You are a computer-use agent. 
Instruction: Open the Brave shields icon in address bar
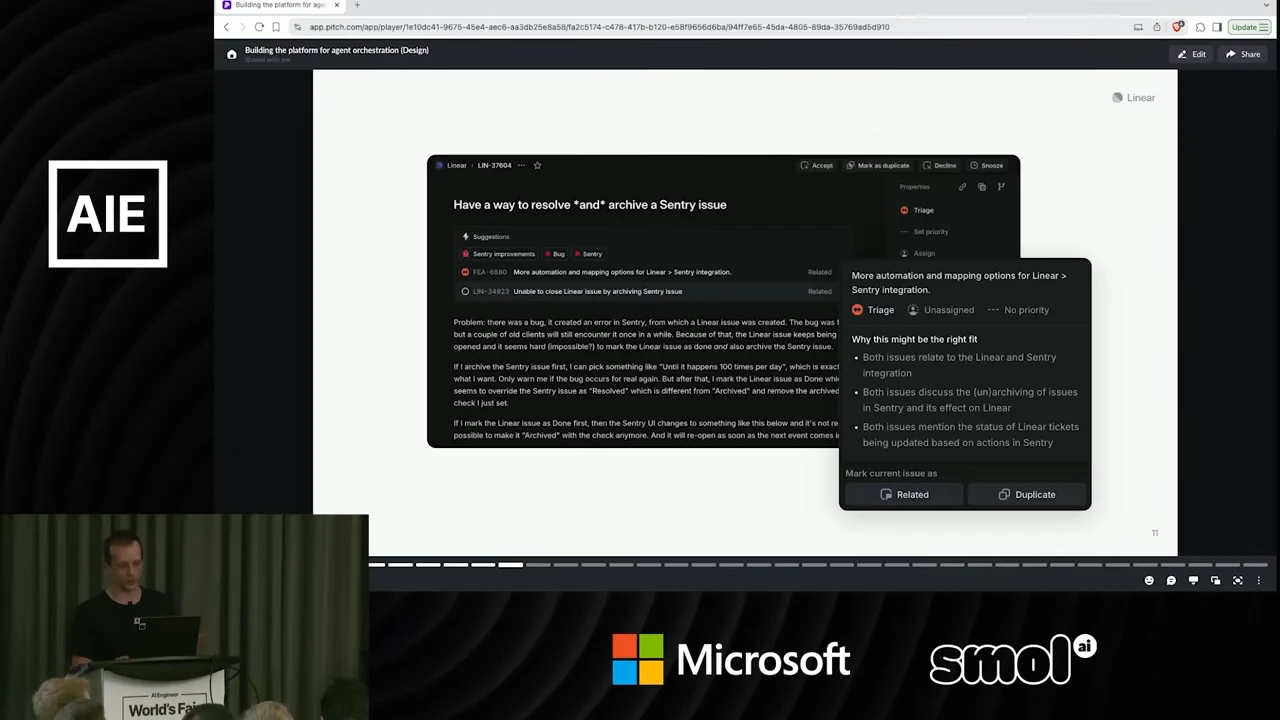pos(1178,27)
